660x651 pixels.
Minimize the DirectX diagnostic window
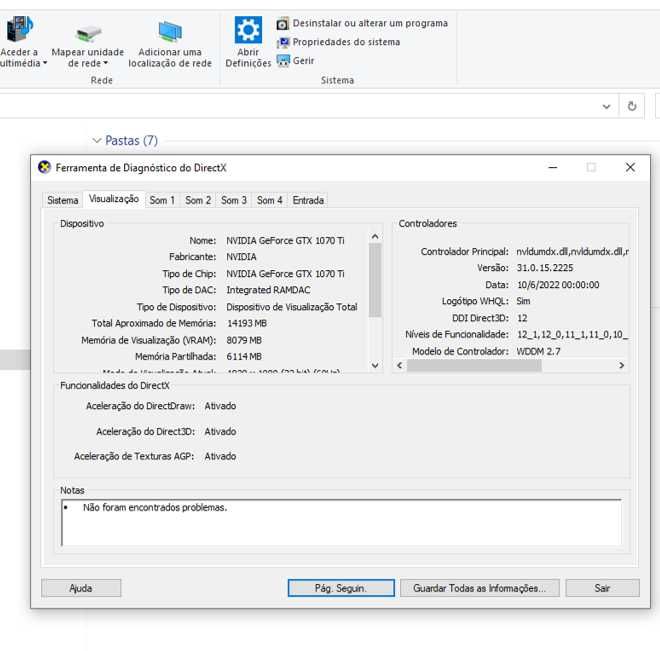coord(553,167)
